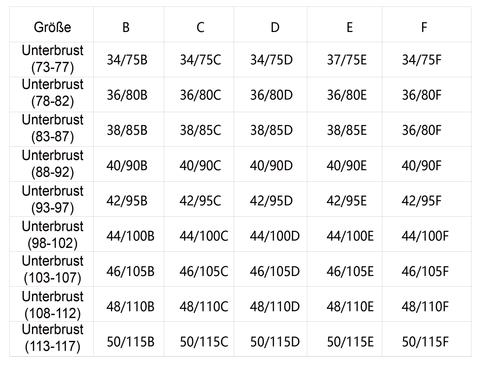This screenshot has height=375, width=480.
Task: Click the Größe header cell
Action: click(x=52, y=27)
